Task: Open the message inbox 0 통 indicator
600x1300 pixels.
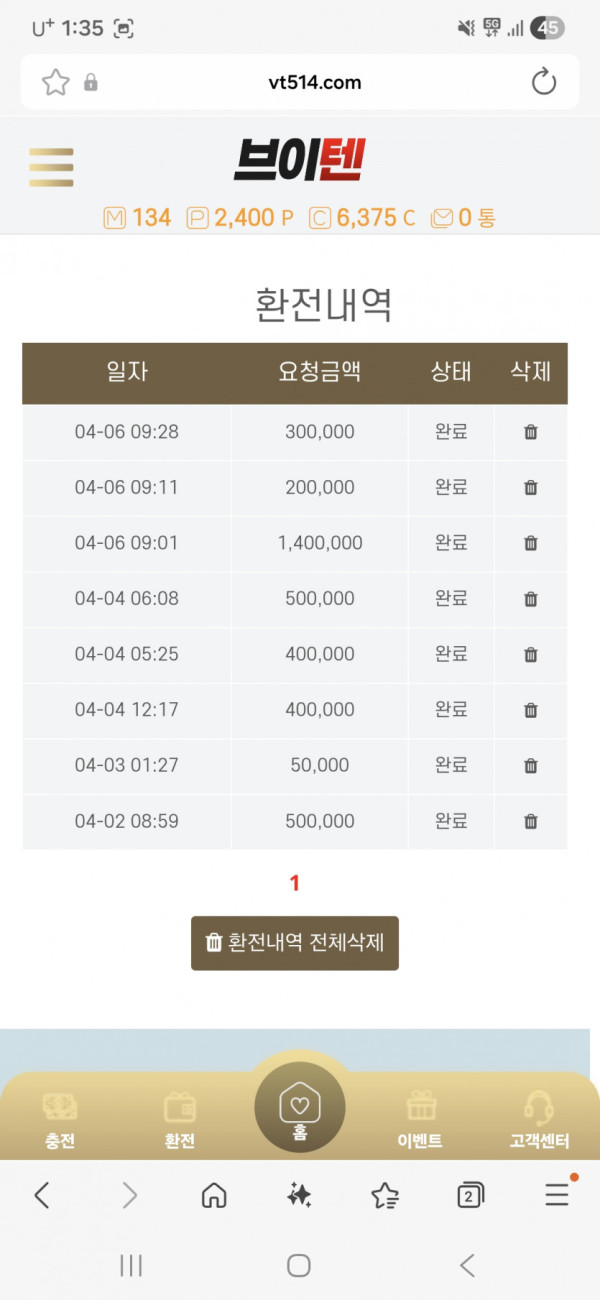Action: click(463, 217)
